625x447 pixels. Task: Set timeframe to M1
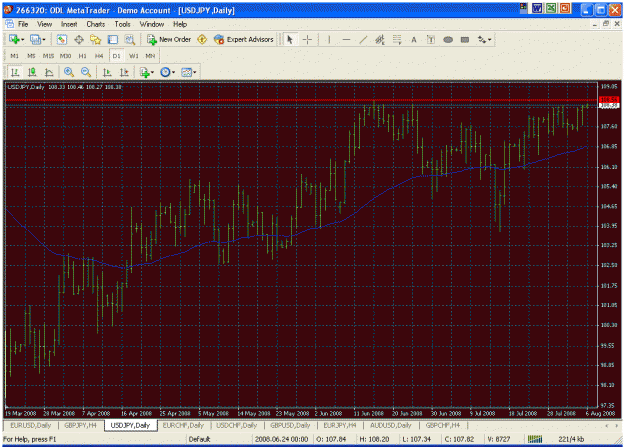(15, 56)
